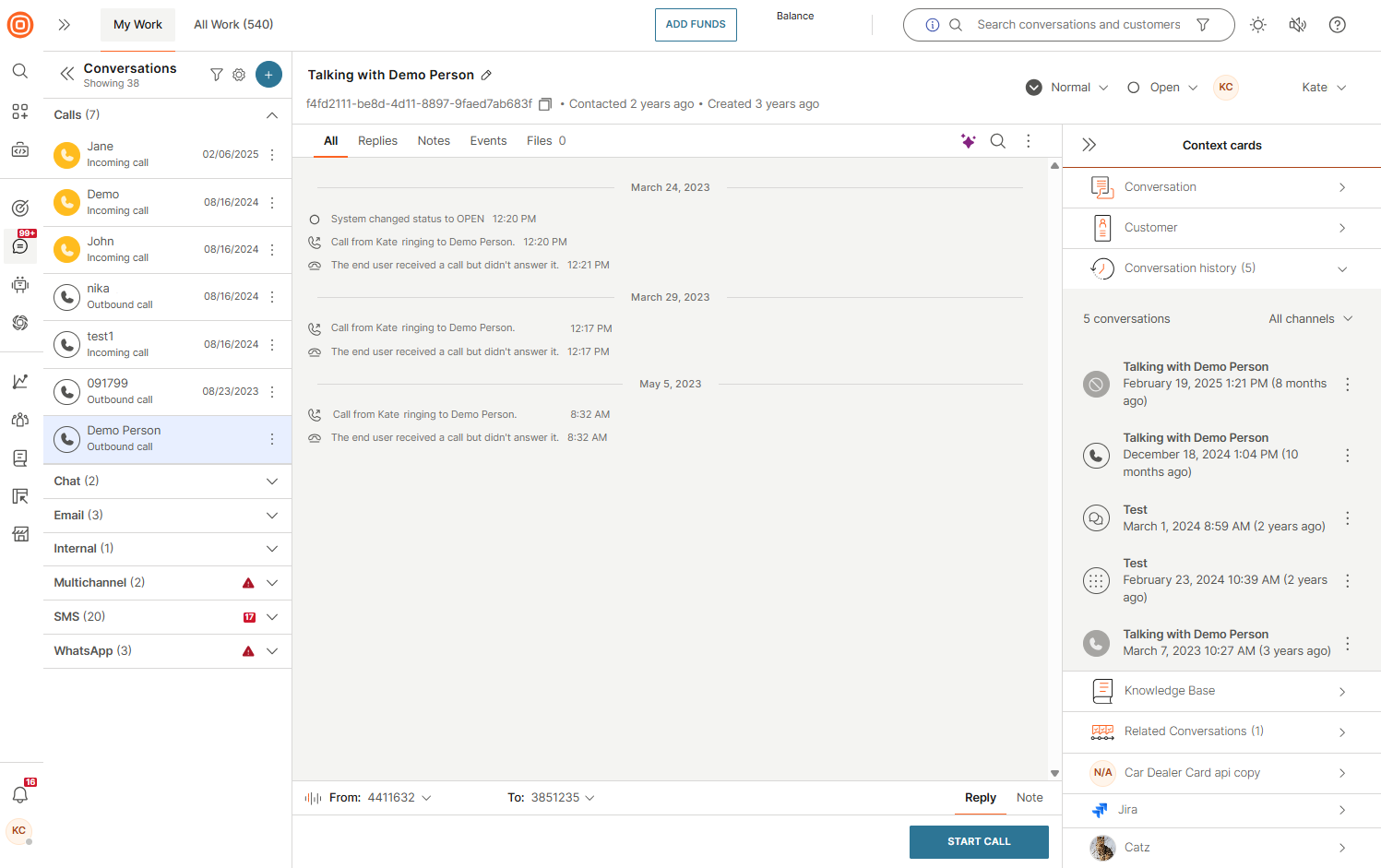The width and height of the screenshot is (1381, 868).
Task: Search within conversation using magnifier icon
Action: coord(998,141)
